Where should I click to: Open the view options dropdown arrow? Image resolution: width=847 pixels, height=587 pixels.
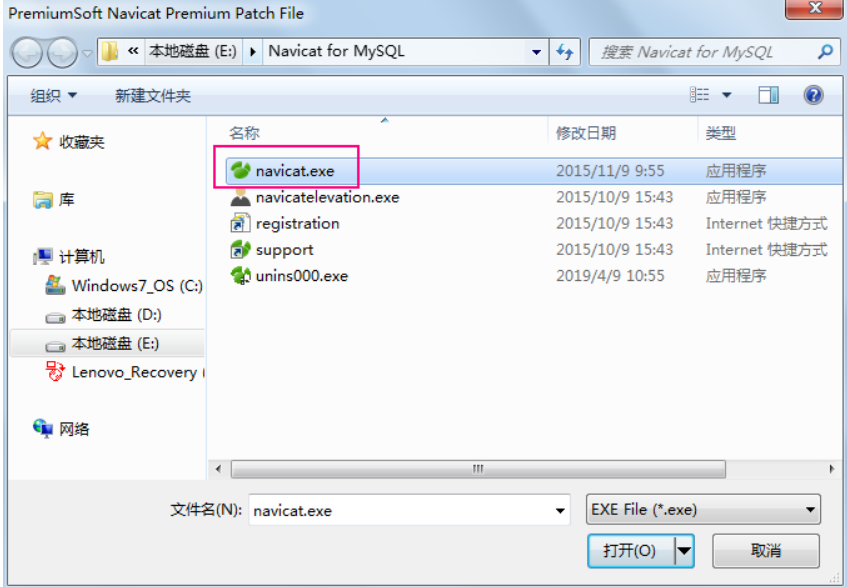click(x=727, y=96)
